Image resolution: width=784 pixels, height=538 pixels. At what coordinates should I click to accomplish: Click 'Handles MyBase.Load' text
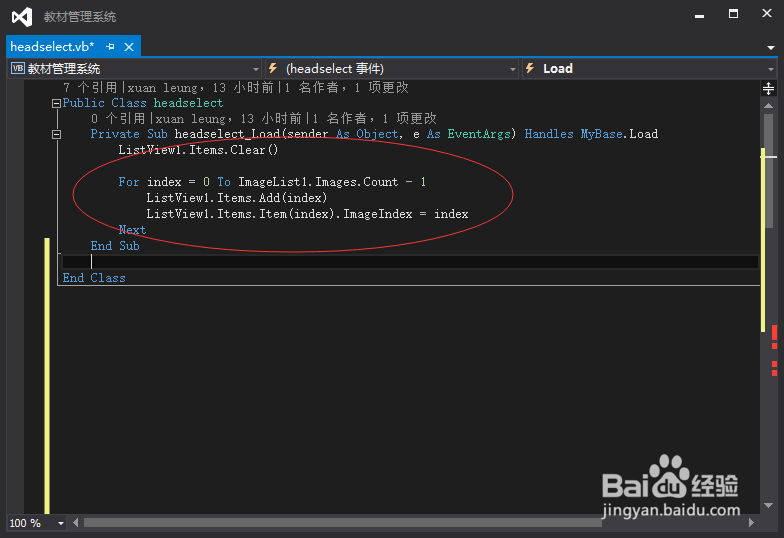pos(591,134)
